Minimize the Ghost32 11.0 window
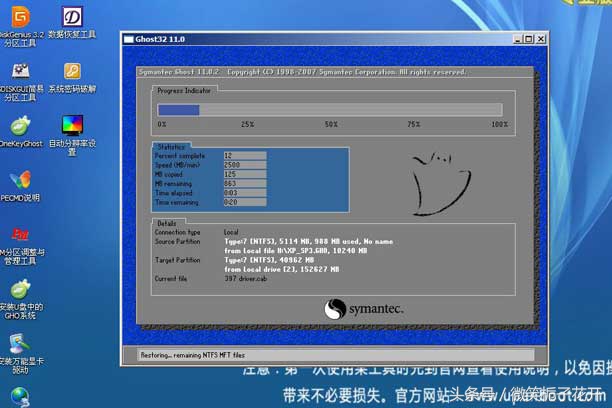The width and height of the screenshot is (612, 408). (x=518, y=39)
